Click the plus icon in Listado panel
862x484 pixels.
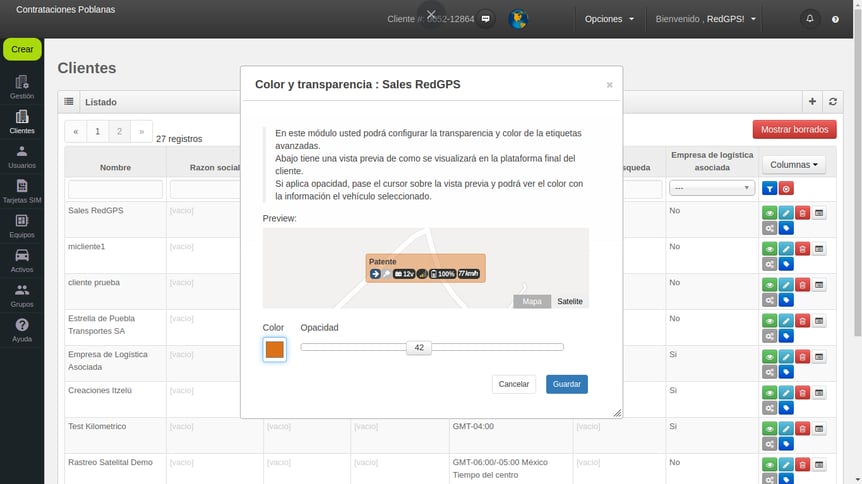tap(812, 102)
